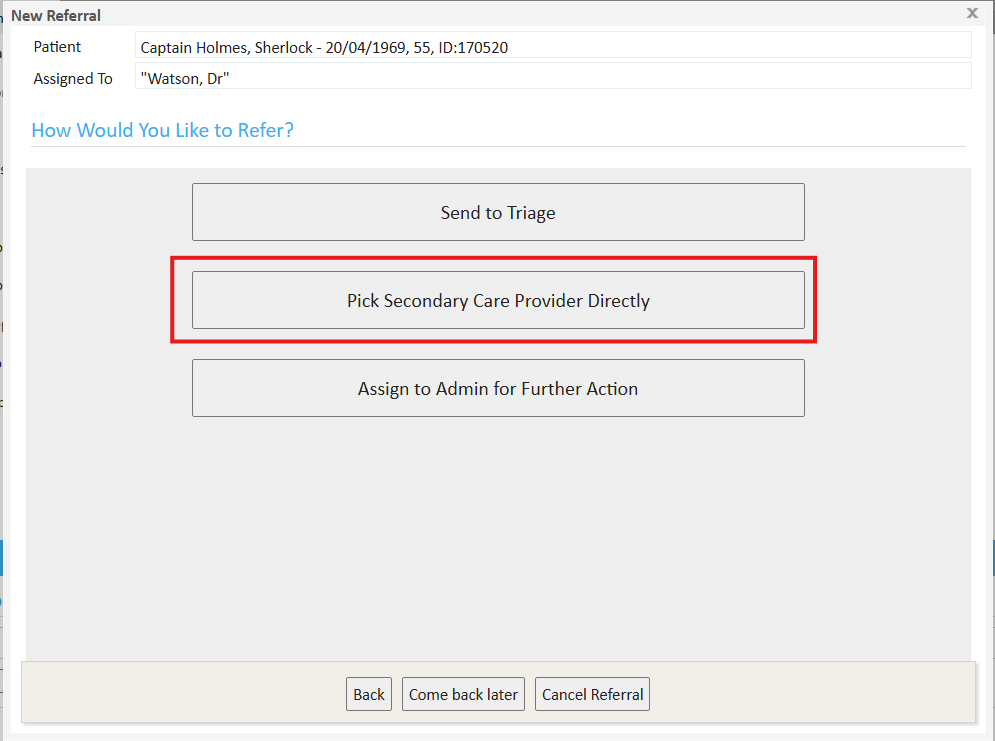Click the How Would You Like to Refer heading
The height and width of the screenshot is (741, 995).
[x=163, y=130]
